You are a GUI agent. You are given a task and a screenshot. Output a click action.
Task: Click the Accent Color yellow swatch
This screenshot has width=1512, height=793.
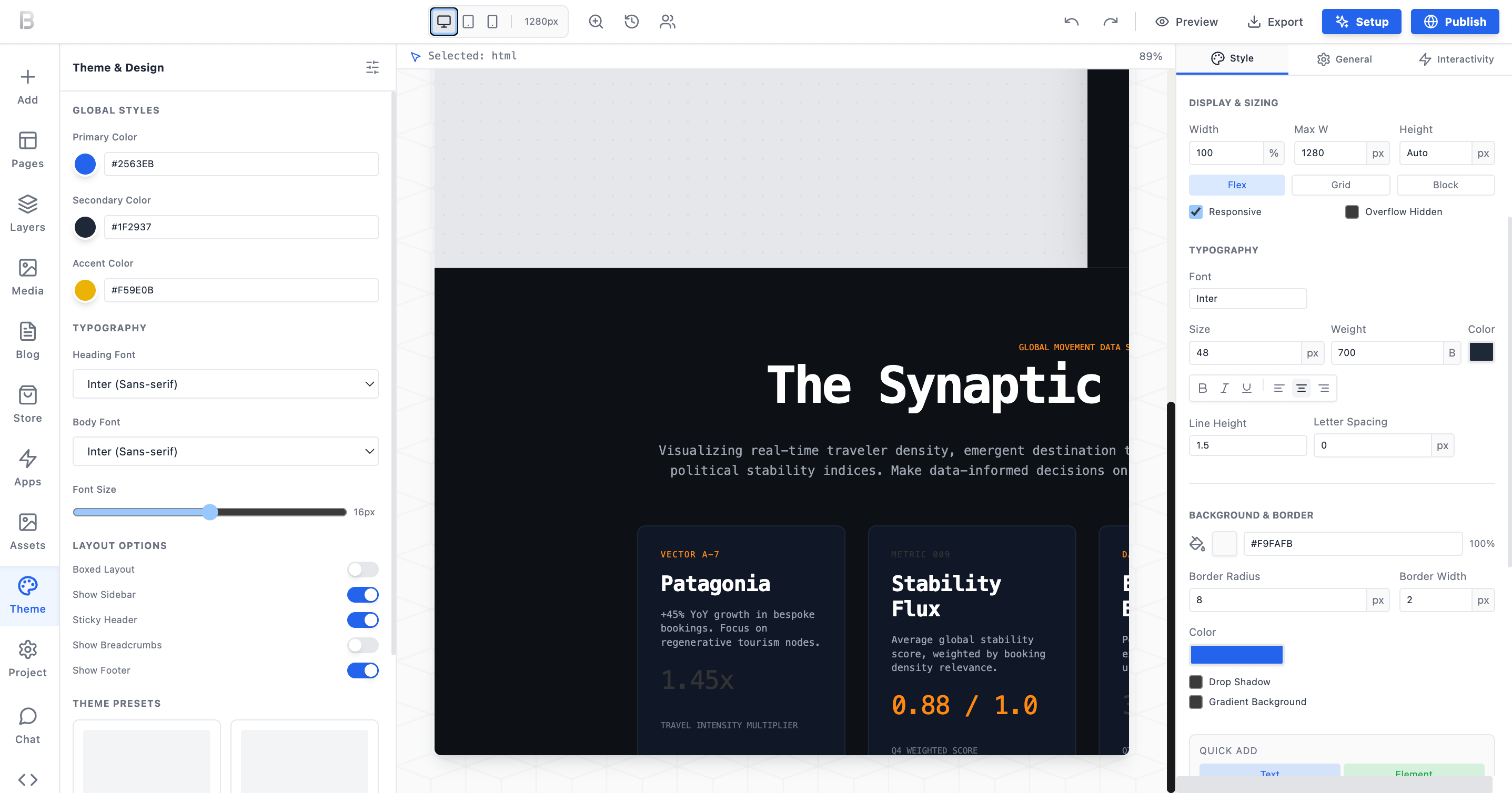pyautogui.click(x=85, y=290)
